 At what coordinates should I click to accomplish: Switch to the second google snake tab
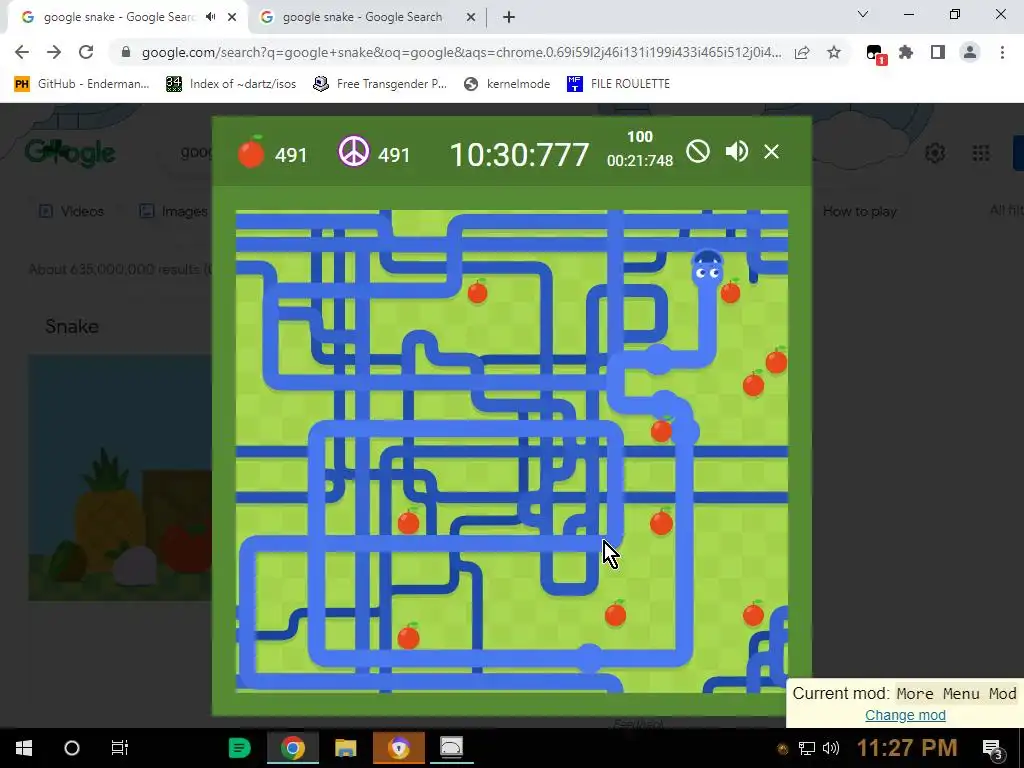coord(362,17)
